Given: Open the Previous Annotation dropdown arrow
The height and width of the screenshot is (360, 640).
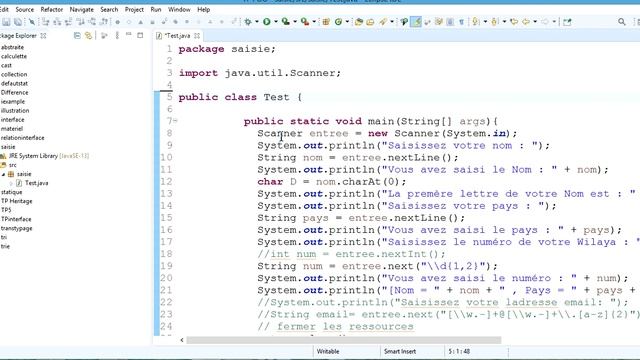Looking at the screenshot, I should pos(504,22).
